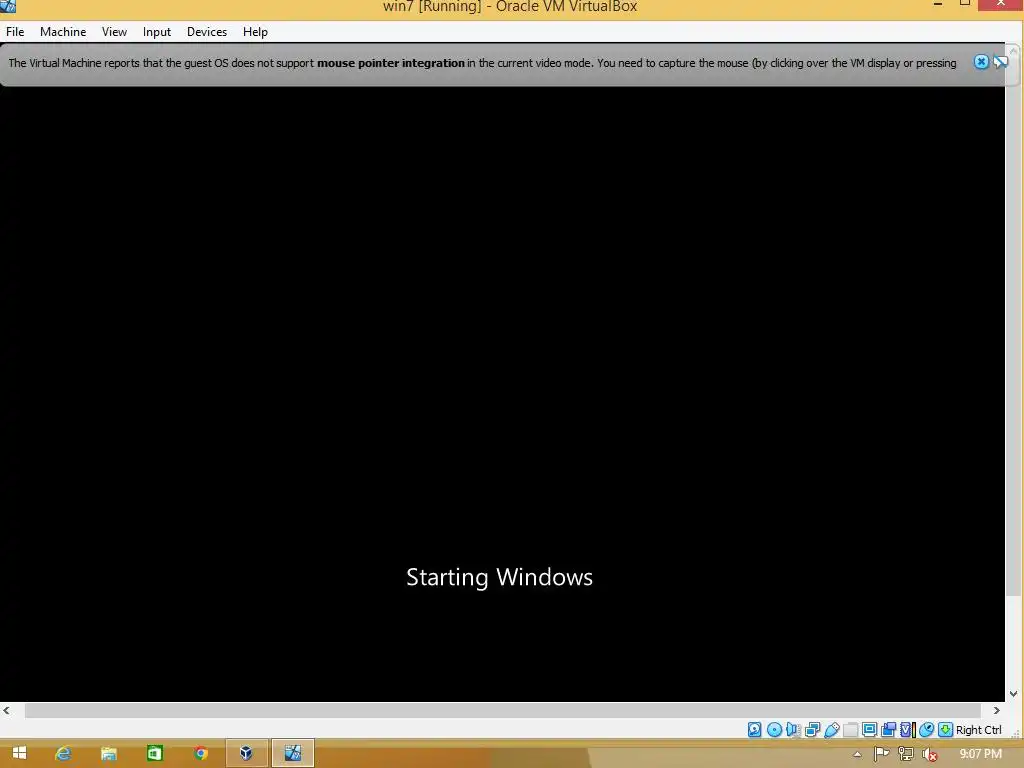Open File Explorer from the taskbar
1024x768 pixels.
(x=108, y=753)
